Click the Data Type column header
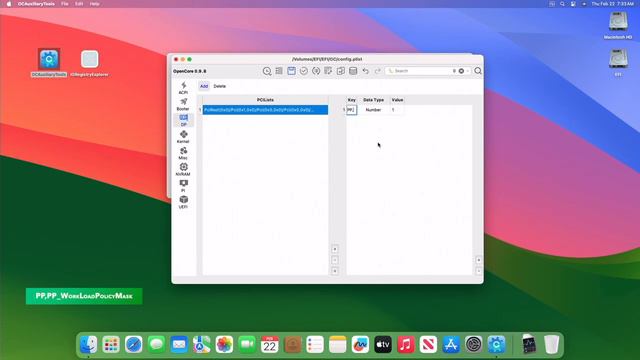The width and height of the screenshot is (640, 360). click(x=373, y=100)
